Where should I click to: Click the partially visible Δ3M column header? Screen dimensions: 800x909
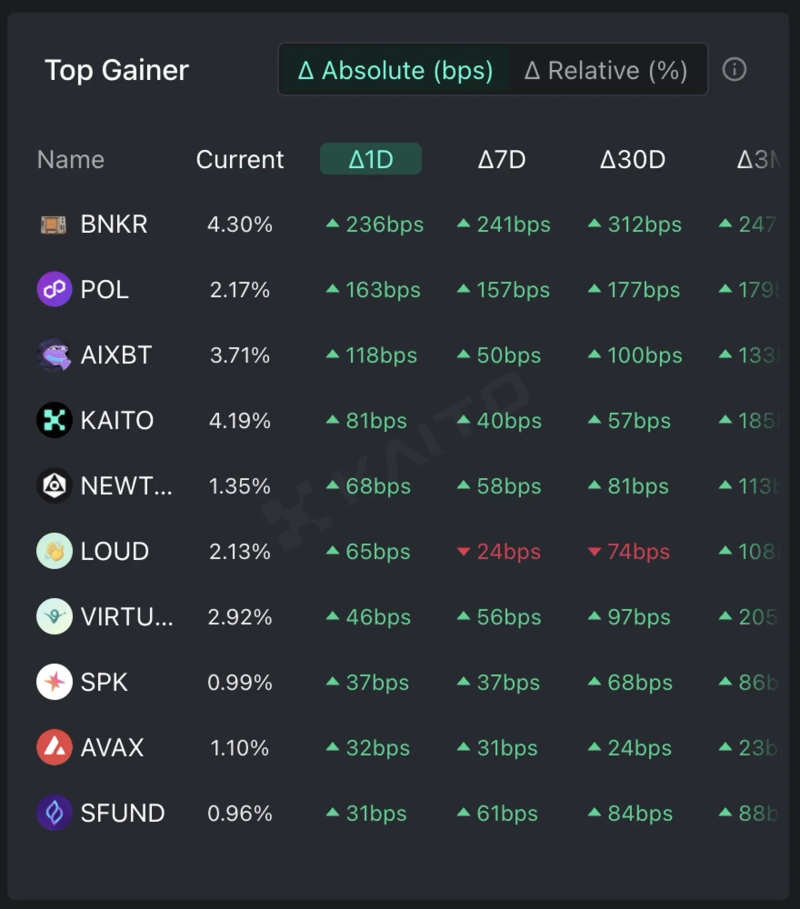756,160
